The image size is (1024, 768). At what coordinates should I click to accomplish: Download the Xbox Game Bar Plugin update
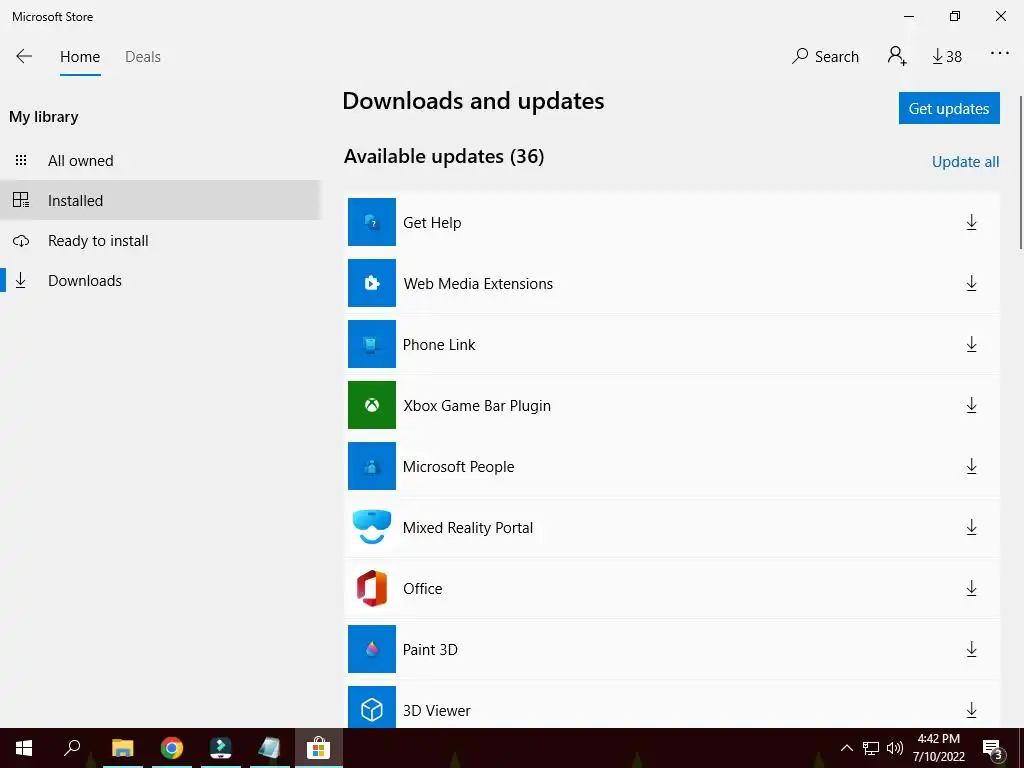pyautogui.click(x=971, y=406)
